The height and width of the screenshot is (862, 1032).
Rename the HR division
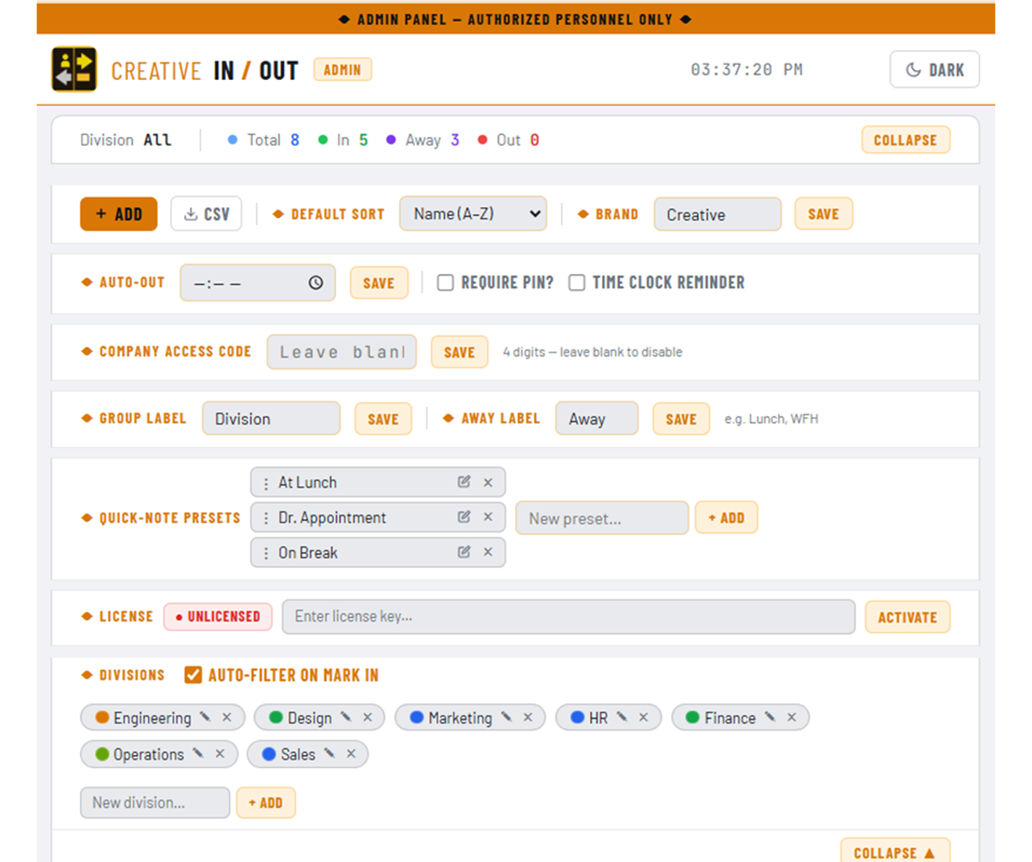point(622,717)
